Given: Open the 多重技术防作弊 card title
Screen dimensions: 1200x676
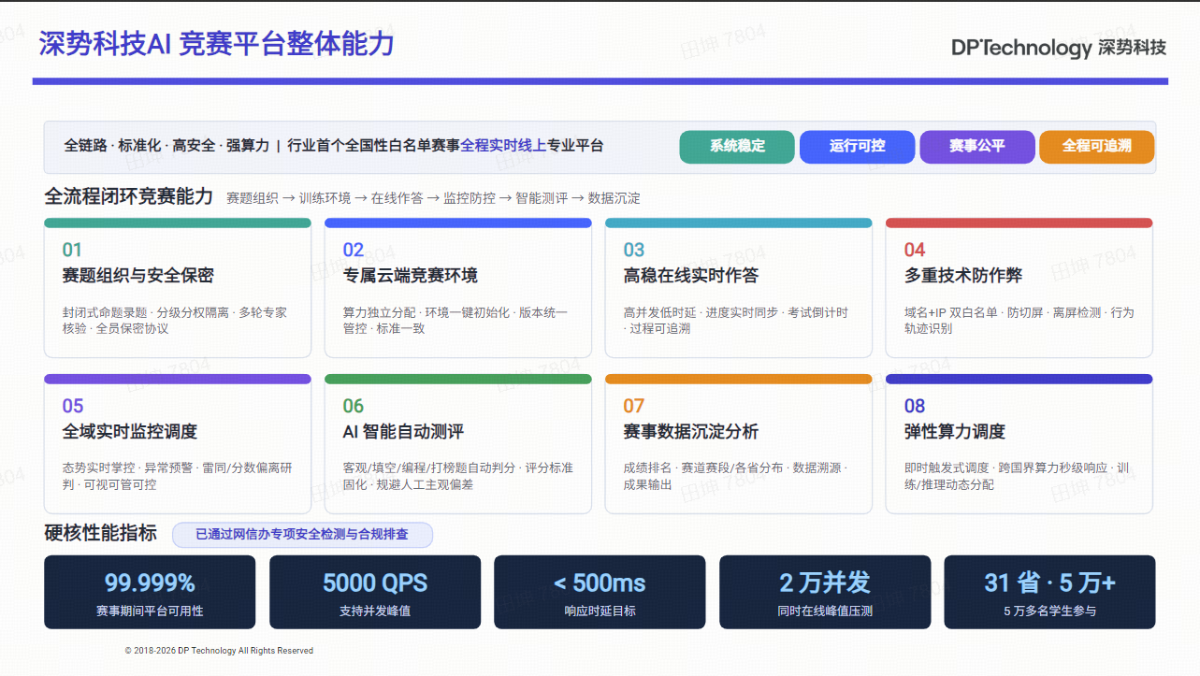Looking at the screenshot, I should pyautogui.click(x=963, y=275).
